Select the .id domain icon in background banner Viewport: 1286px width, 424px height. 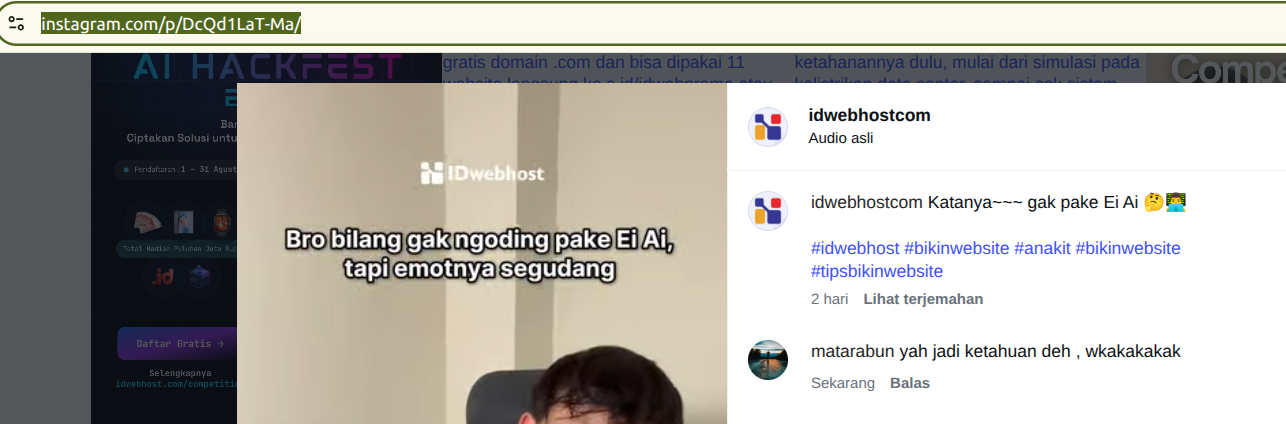tap(163, 278)
